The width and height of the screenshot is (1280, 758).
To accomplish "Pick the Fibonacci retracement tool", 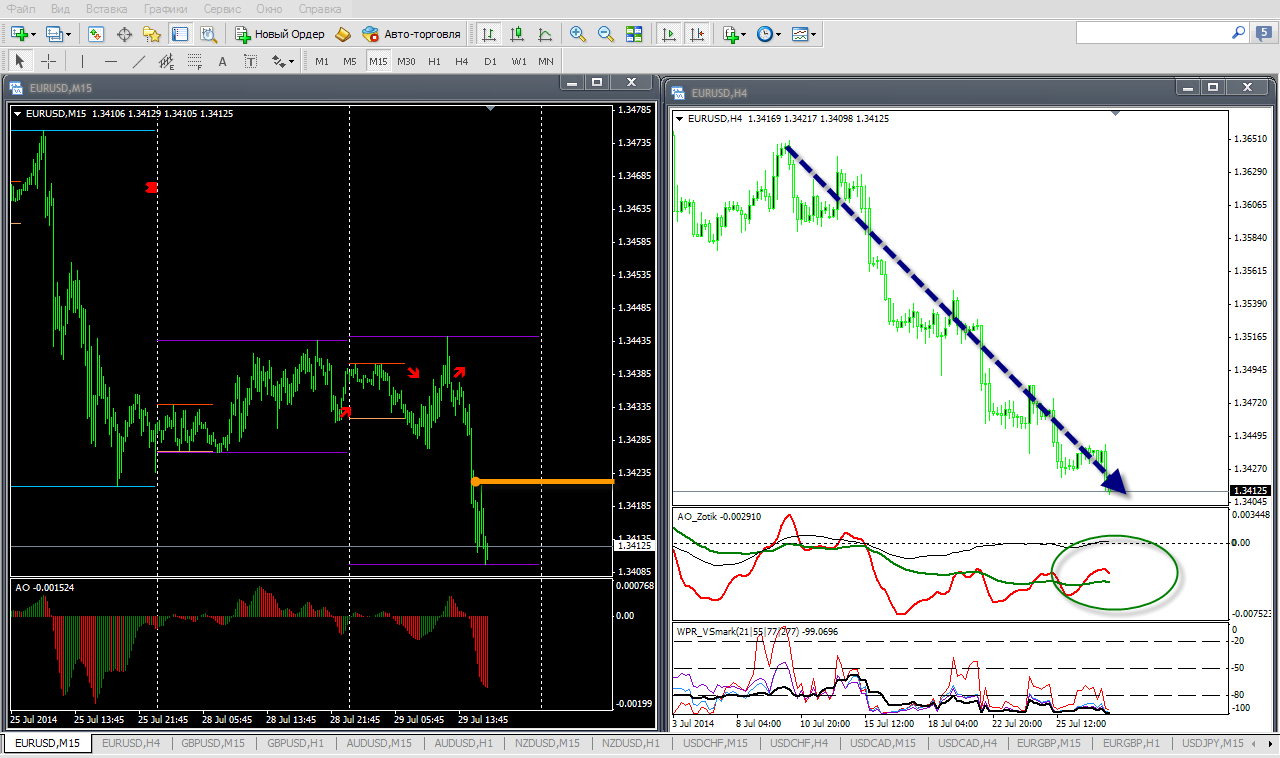I will [x=195, y=61].
